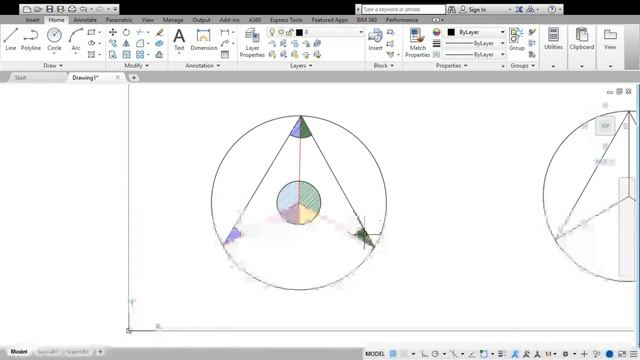Screen dimensions: 640x360
Task: Select the Offset tool in Modify panel
Action: pos(160,54)
